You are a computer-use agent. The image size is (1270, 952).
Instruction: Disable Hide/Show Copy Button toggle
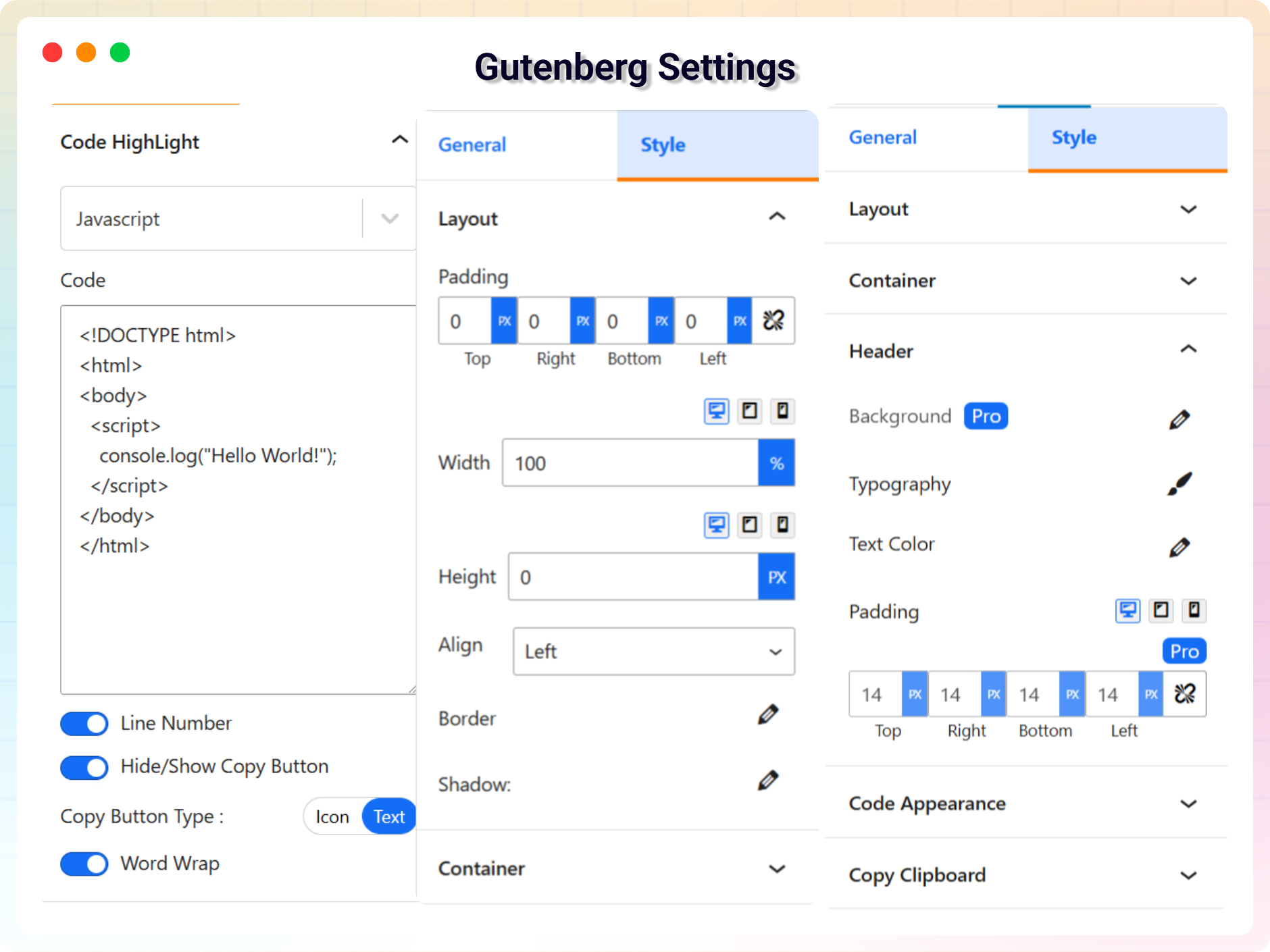[x=84, y=767]
